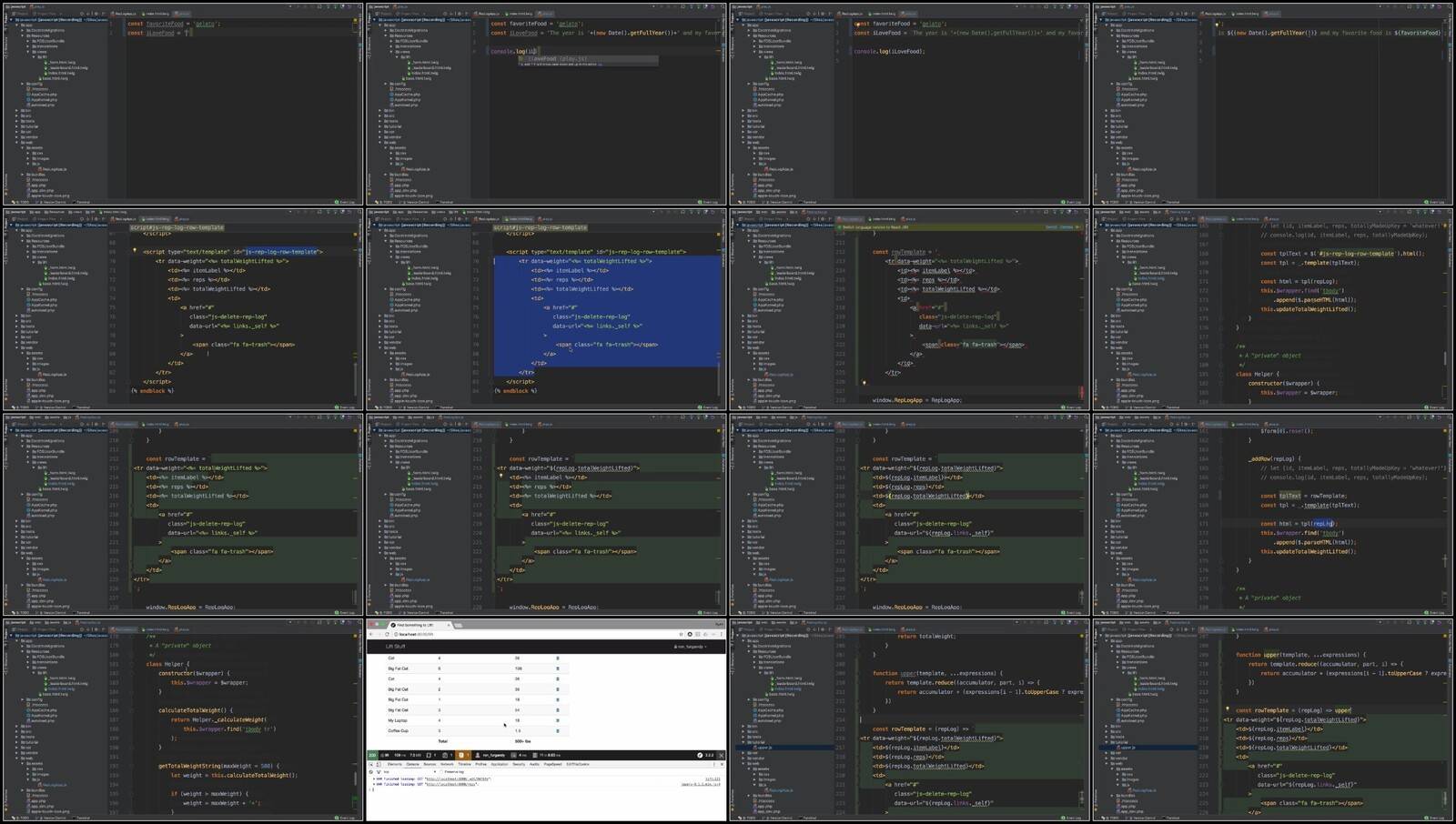This screenshot has width=1456, height=824.
Task: Open the ron_furgandy user dropdown in navbar
Action: click(x=691, y=647)
